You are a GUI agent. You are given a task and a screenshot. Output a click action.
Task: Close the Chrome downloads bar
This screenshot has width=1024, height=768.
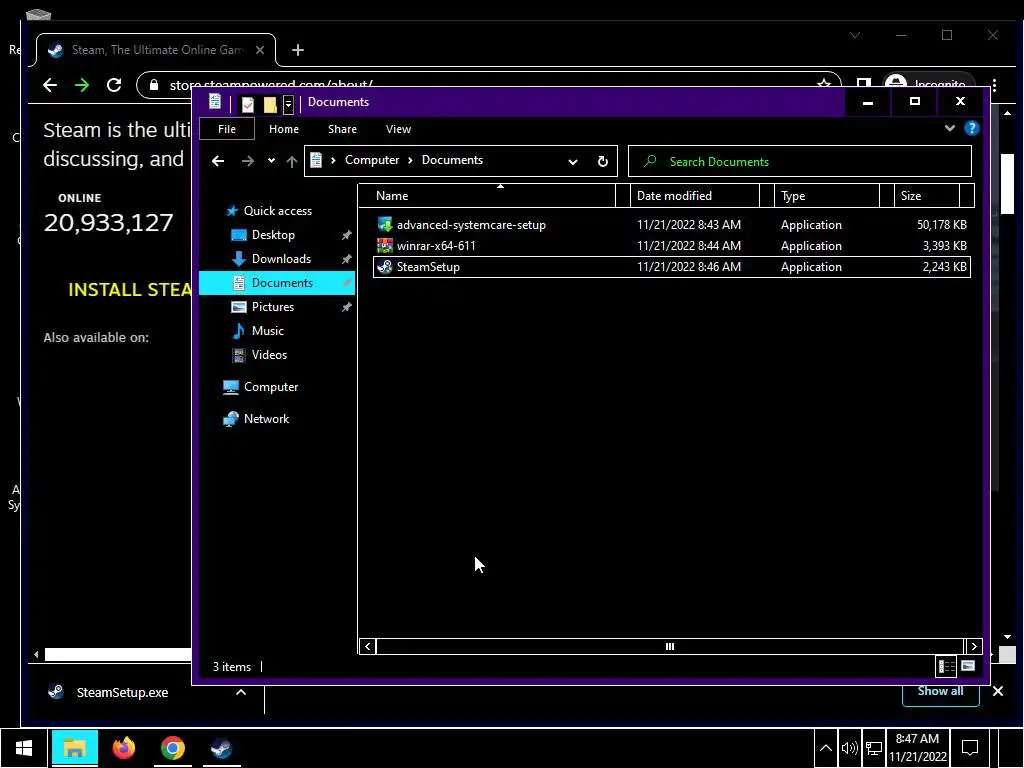tap(998, 691)
